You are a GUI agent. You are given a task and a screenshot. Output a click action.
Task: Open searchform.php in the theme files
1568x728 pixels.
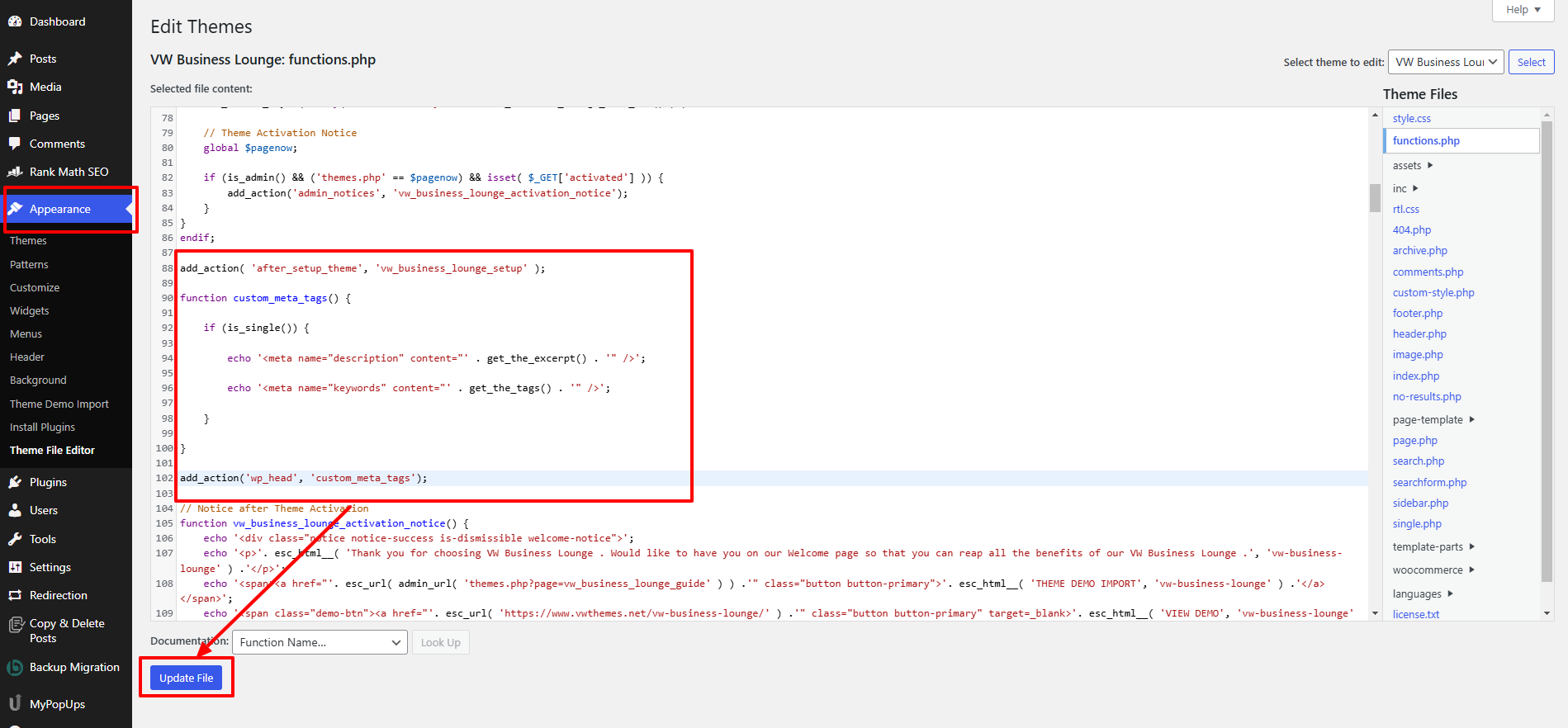[1430, 482]
